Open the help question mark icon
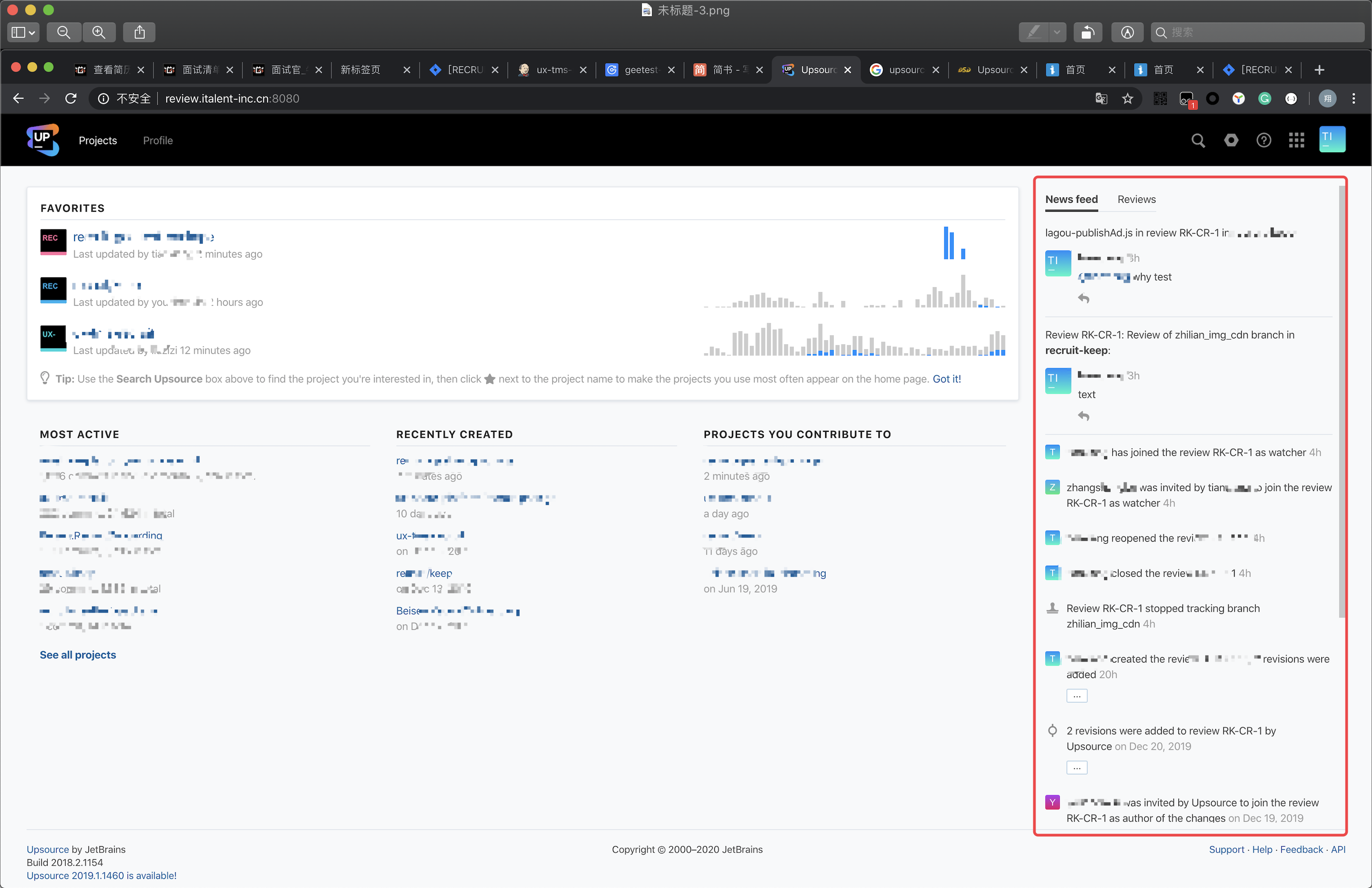 1264,140
